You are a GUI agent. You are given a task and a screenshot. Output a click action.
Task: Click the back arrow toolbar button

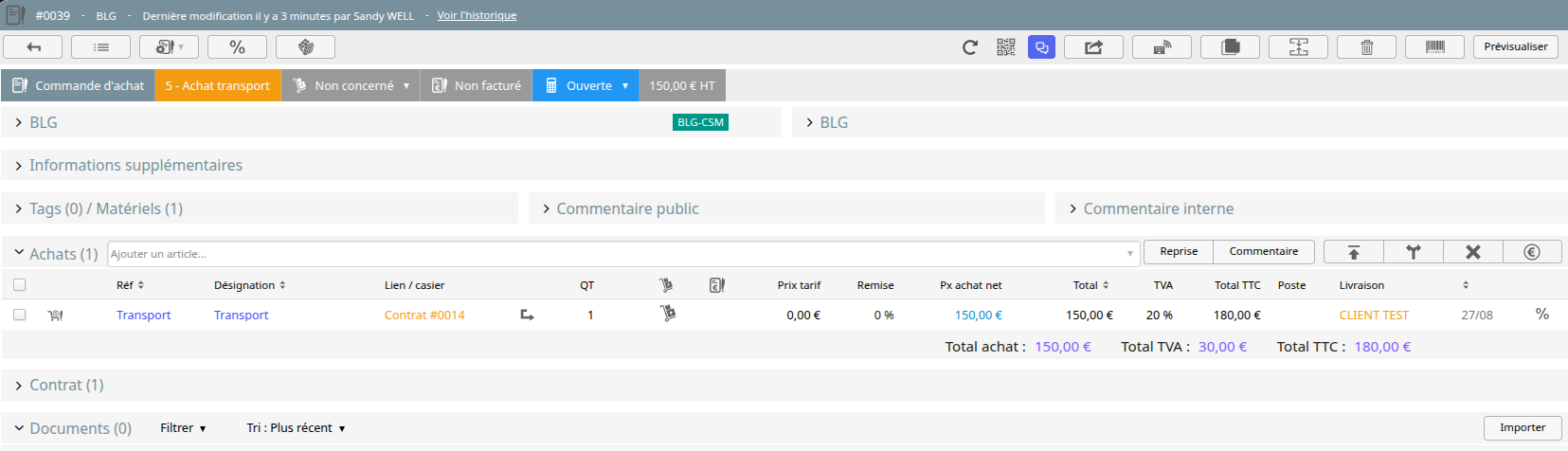33,47
